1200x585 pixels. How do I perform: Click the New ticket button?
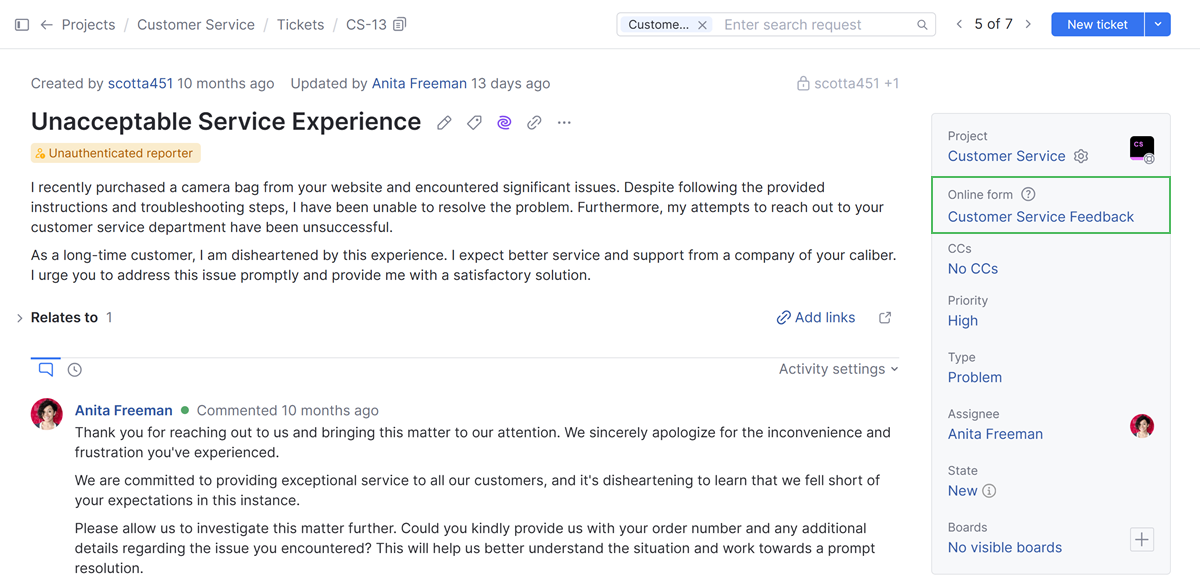tap(1097, 24)
